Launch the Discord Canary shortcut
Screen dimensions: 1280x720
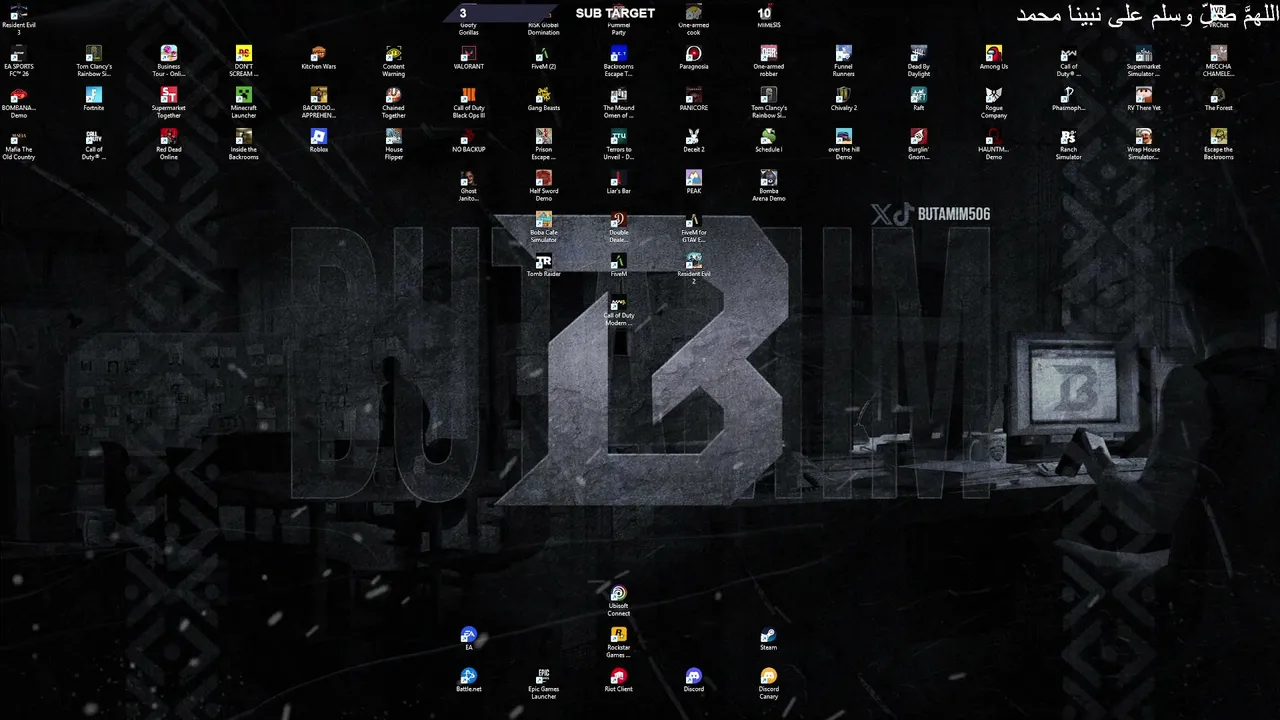point(769,685)
